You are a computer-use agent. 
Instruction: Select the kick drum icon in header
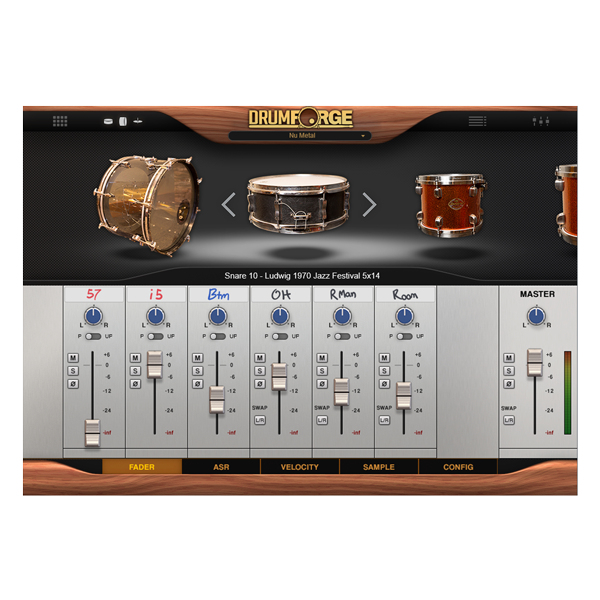(x=123, y=121)
